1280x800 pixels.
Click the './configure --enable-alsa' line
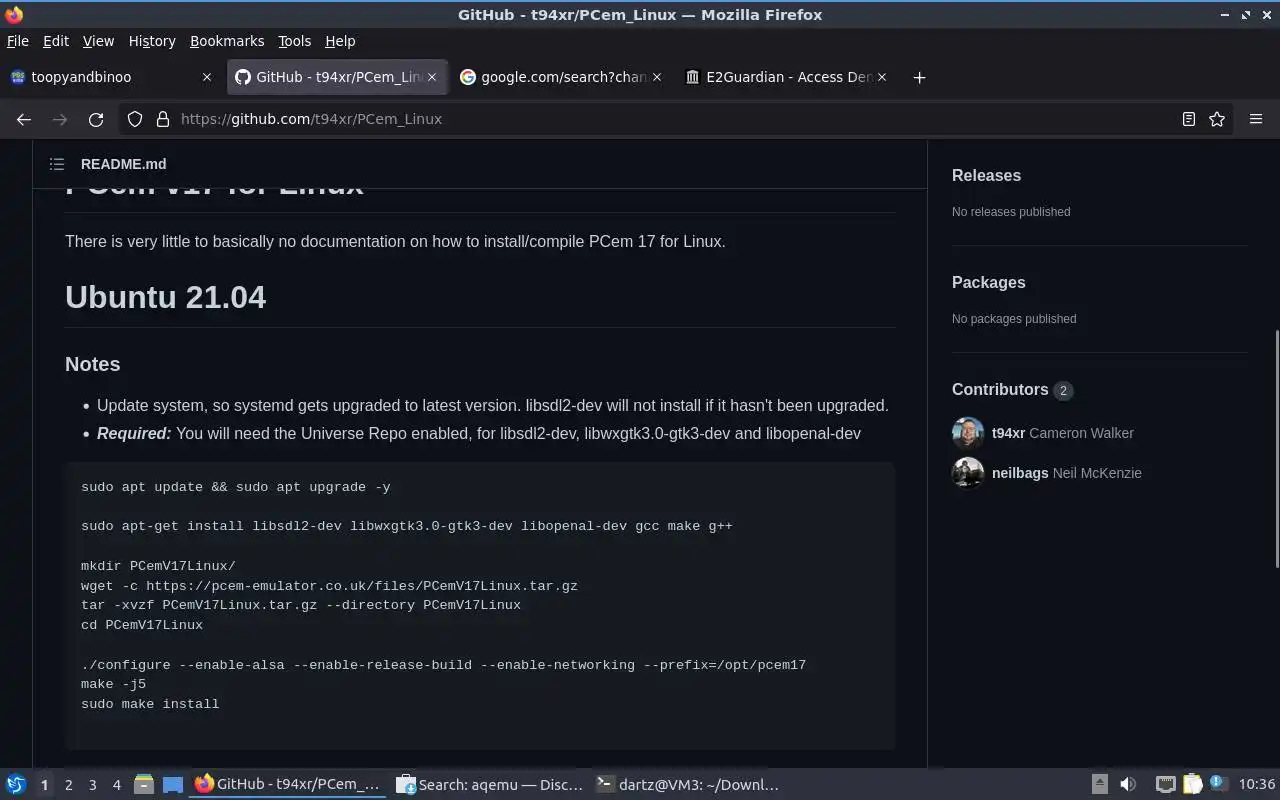click(x=443, y=665)
